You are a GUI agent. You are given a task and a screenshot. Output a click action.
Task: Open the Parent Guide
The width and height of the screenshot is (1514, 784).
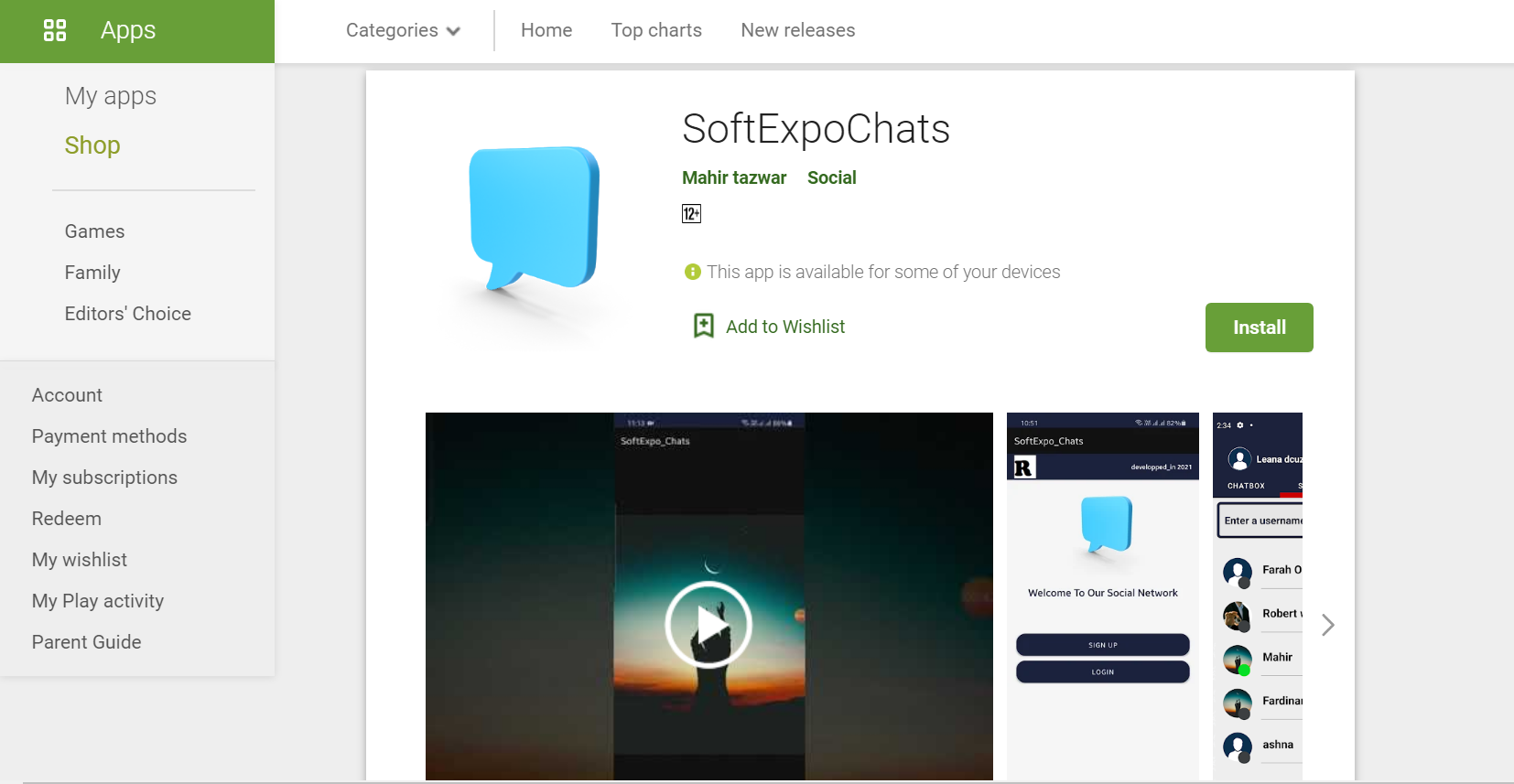tap(87, 642)
